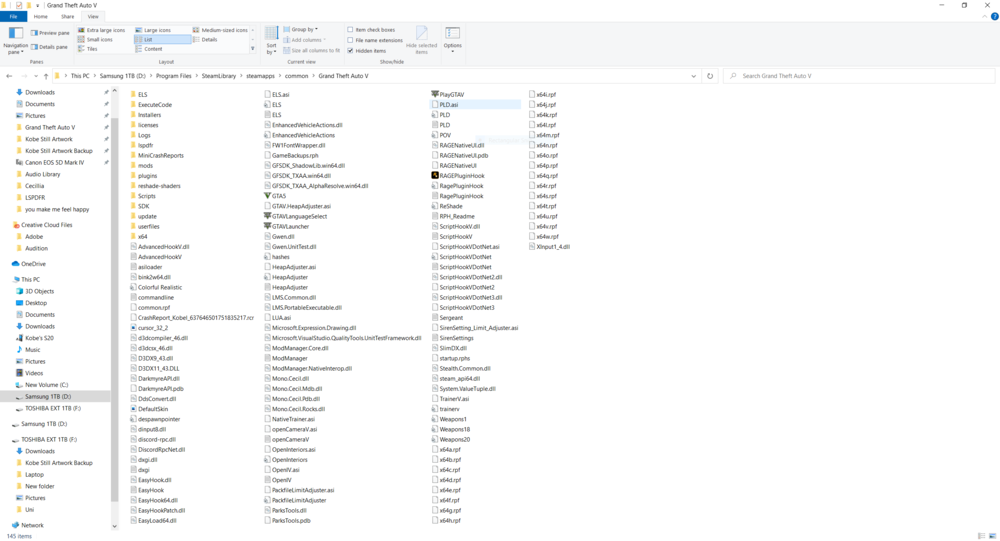This screenshot has width=1000, height=541.
Task: Select the DefaultSkin file icon
Action: point(133,409)
